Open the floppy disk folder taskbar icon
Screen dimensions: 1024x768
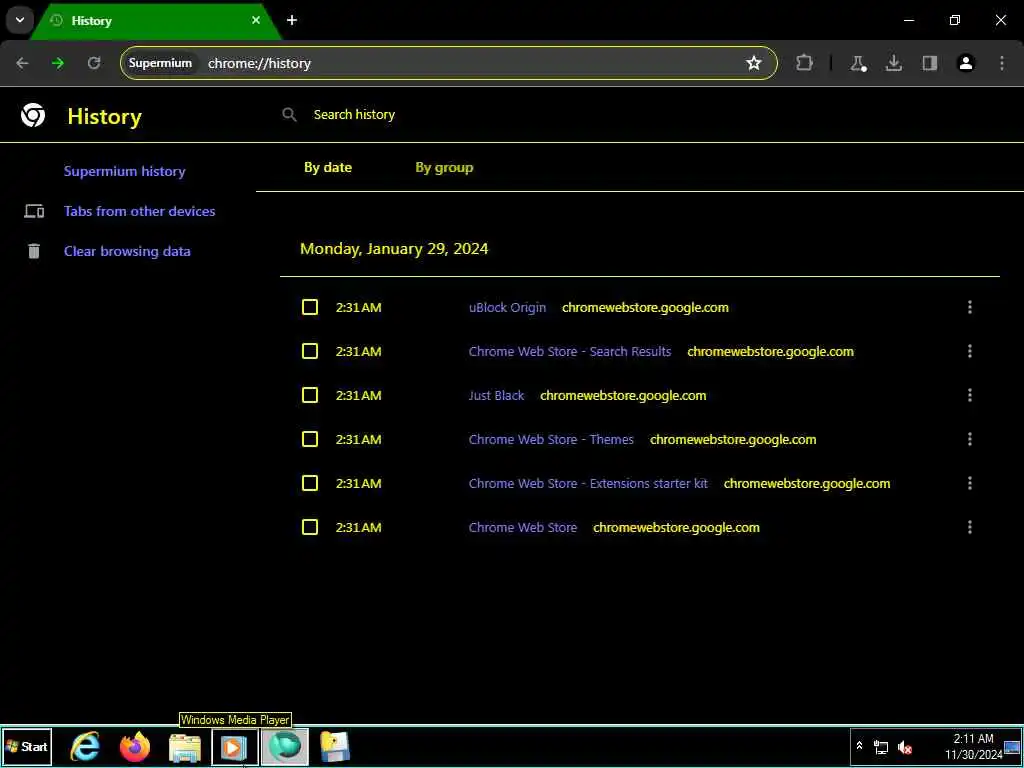[335, 747]
